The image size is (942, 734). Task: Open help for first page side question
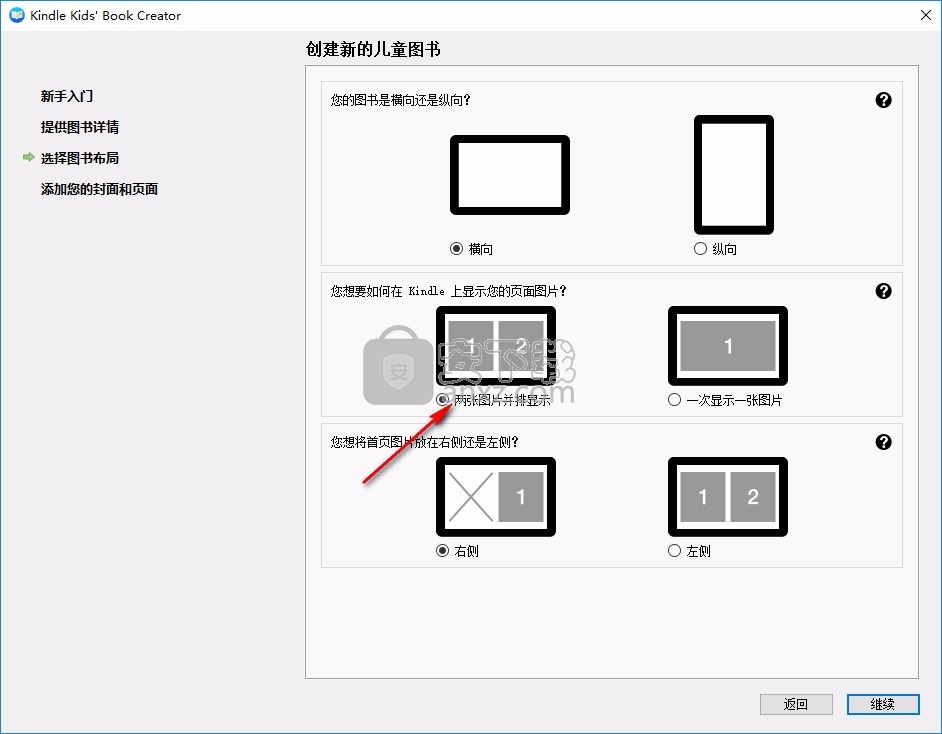[x=883, y=442]
